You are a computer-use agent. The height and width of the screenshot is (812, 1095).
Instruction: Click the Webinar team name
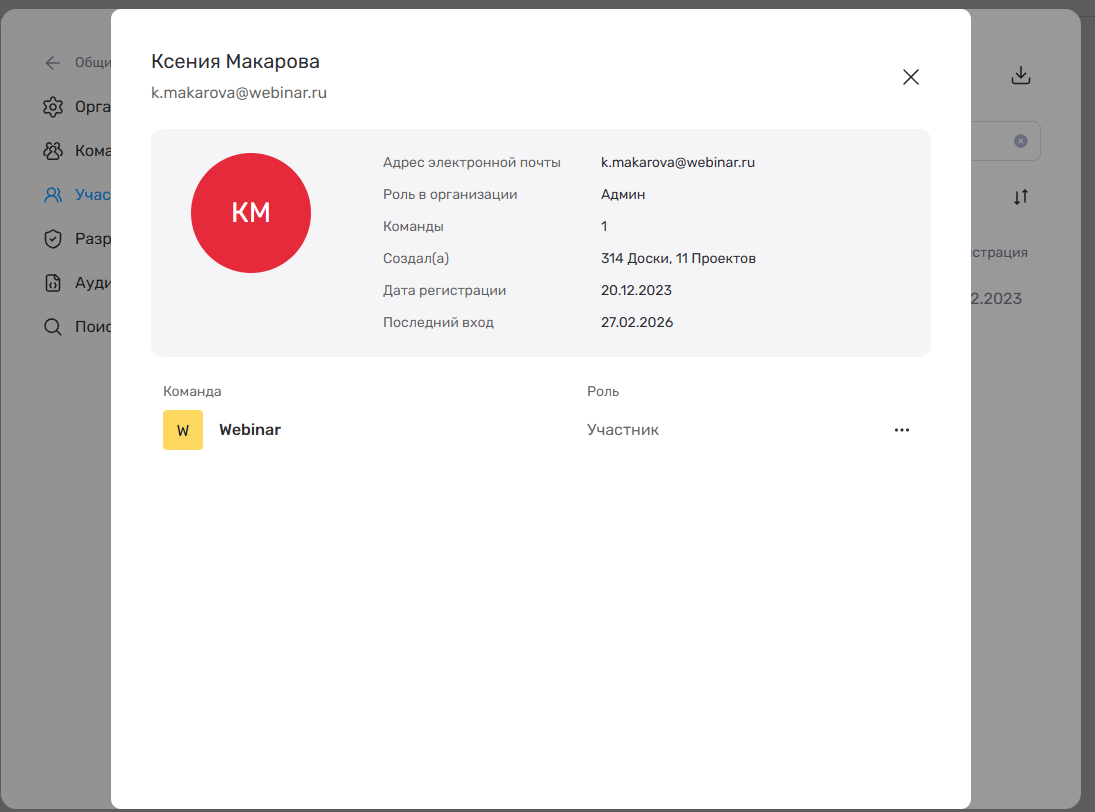[250, 430]
